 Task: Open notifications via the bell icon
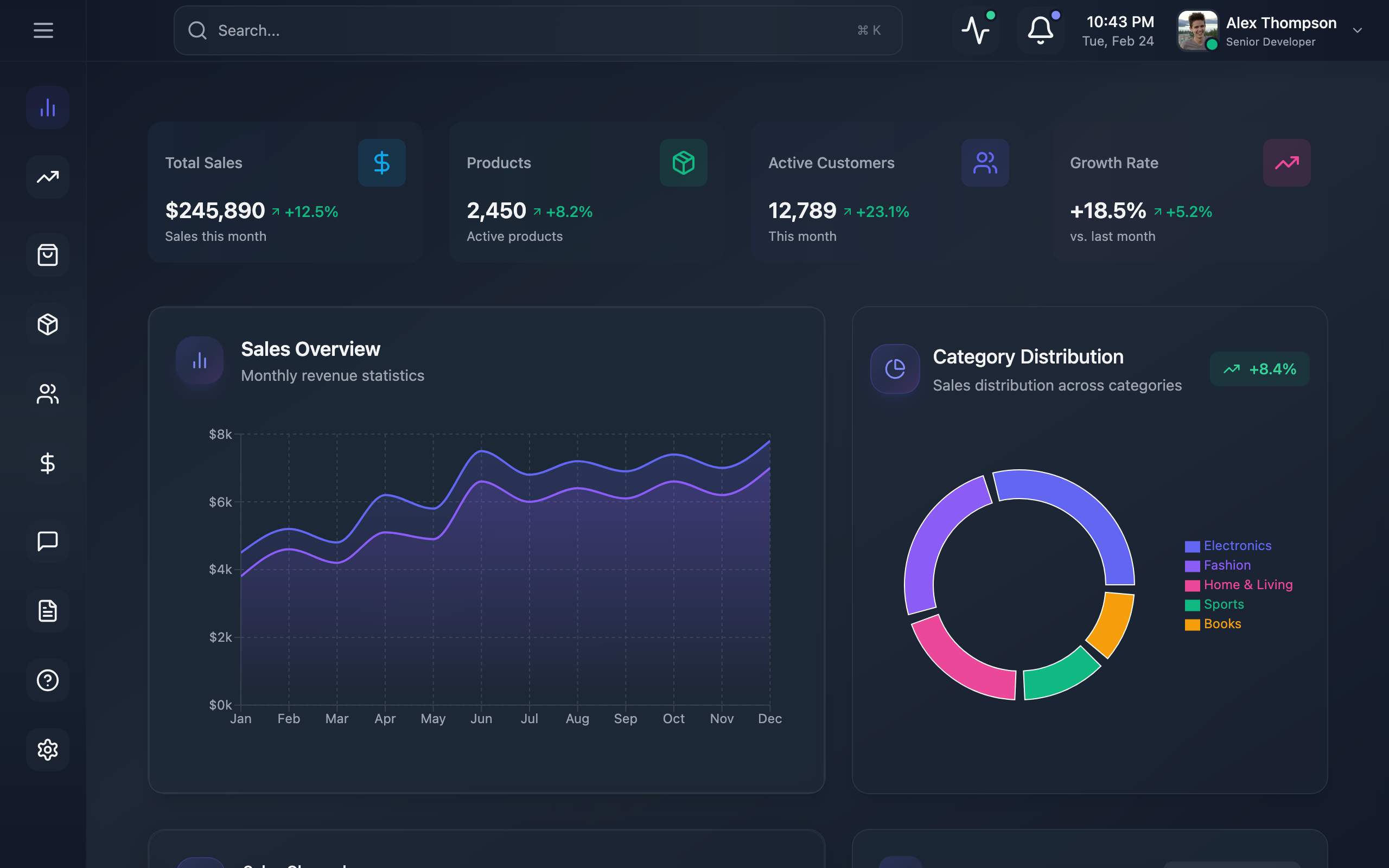1040,30
